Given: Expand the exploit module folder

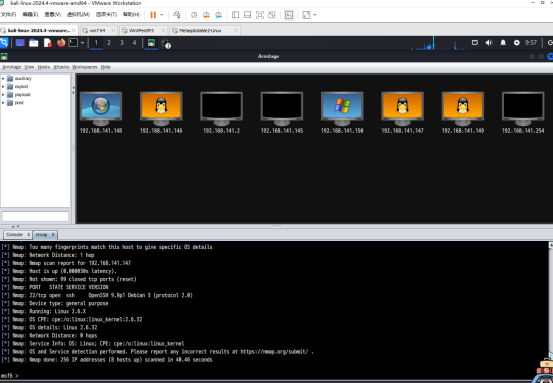Looking at the screenshot, I should 4,86.
